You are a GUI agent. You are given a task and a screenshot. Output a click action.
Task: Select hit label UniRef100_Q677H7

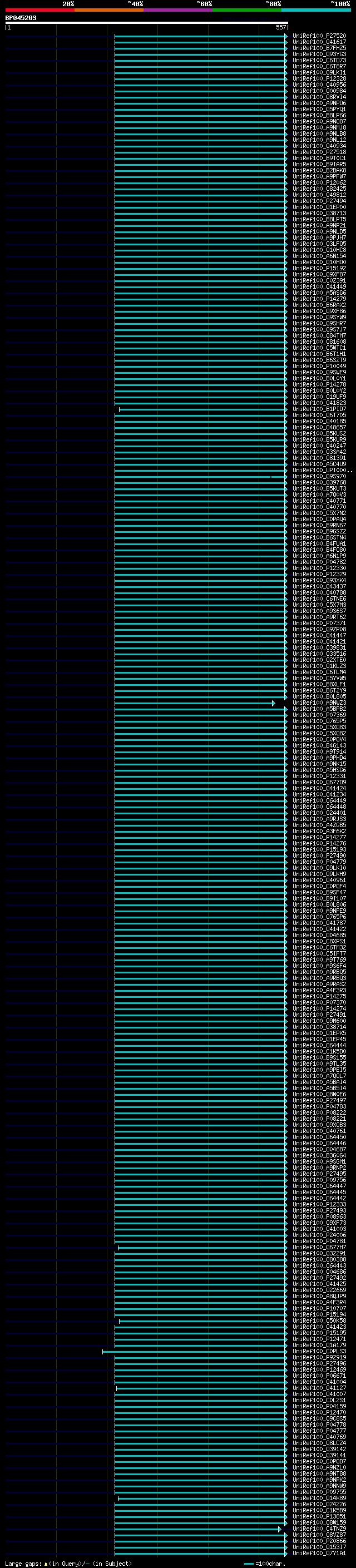click(x=319, y=1247)
